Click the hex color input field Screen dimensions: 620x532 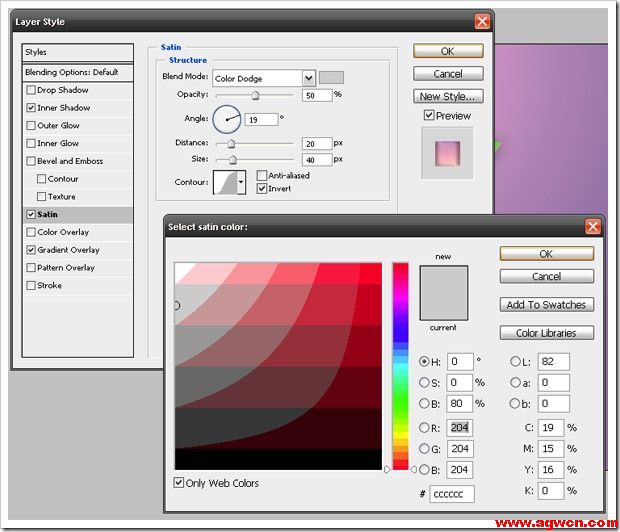point(452,493)
